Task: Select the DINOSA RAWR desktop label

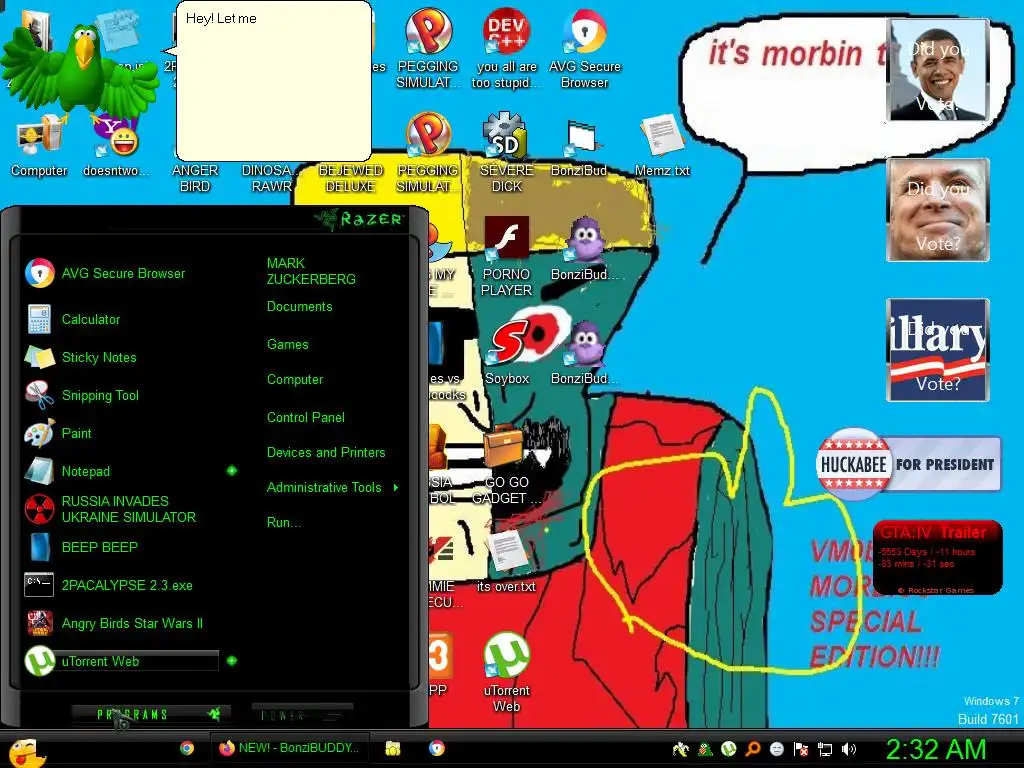Action: click(271, 178)
